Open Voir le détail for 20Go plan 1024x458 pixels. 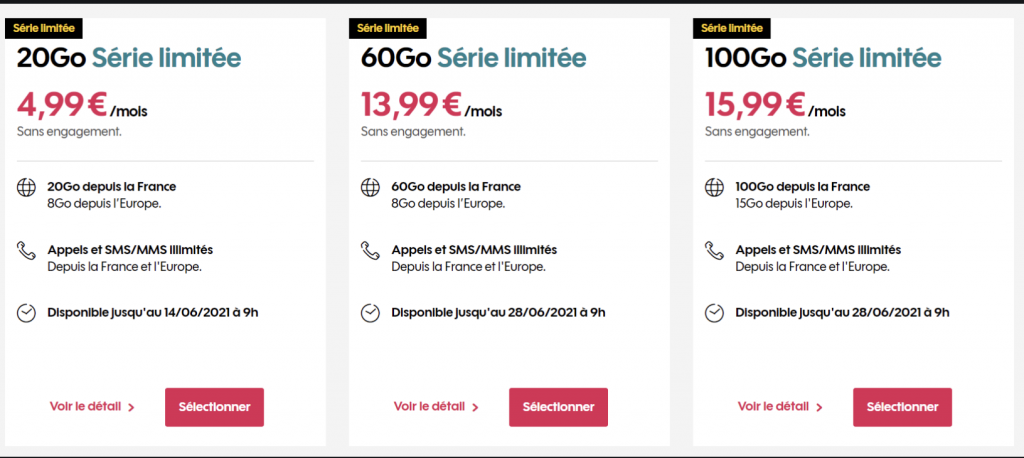point(91,407)
